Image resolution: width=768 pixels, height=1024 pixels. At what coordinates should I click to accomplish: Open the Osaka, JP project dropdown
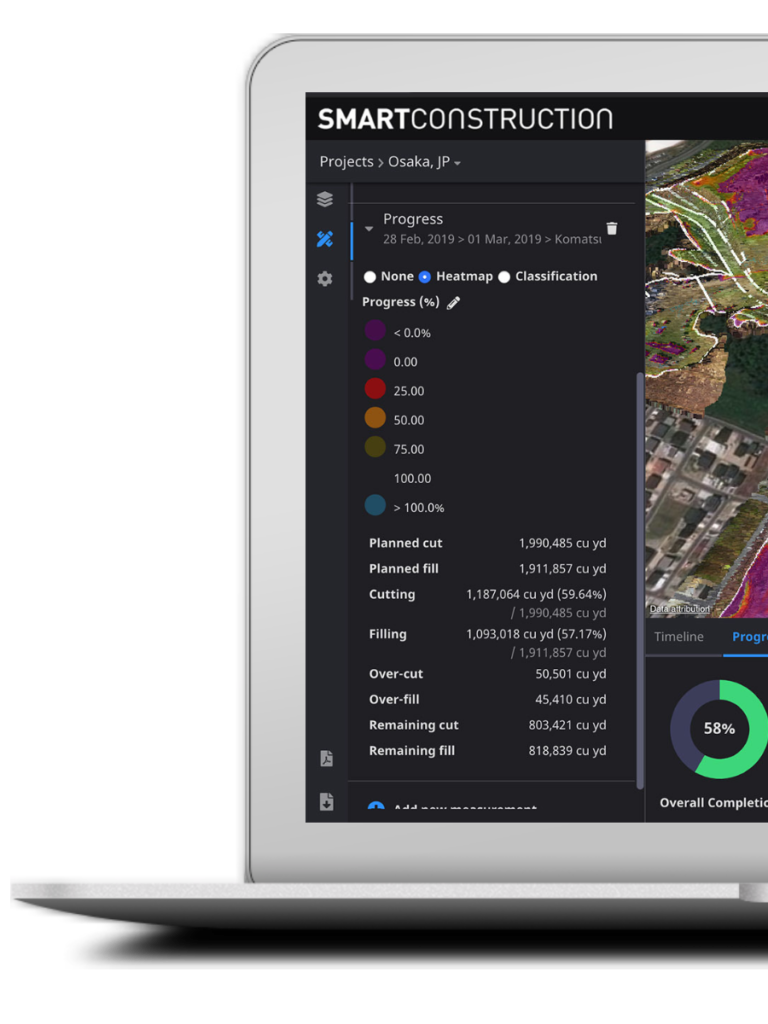click(424, 162)
